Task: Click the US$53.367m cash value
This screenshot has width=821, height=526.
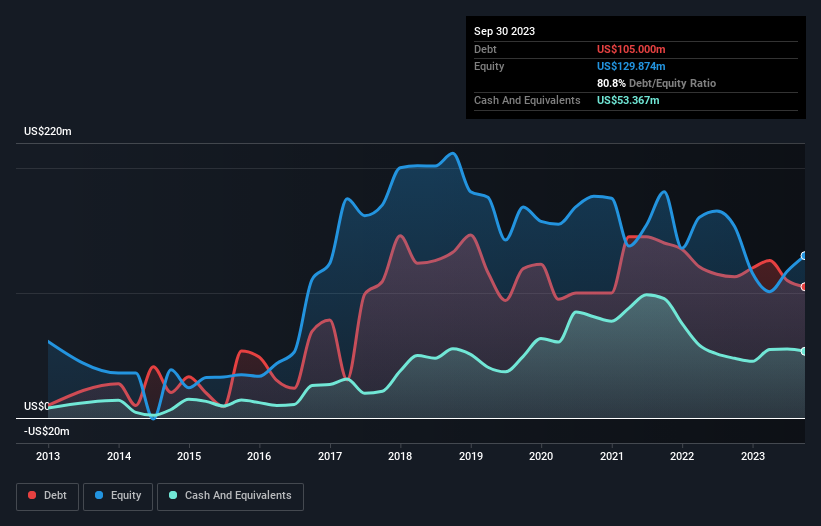Action: (628, 100)
